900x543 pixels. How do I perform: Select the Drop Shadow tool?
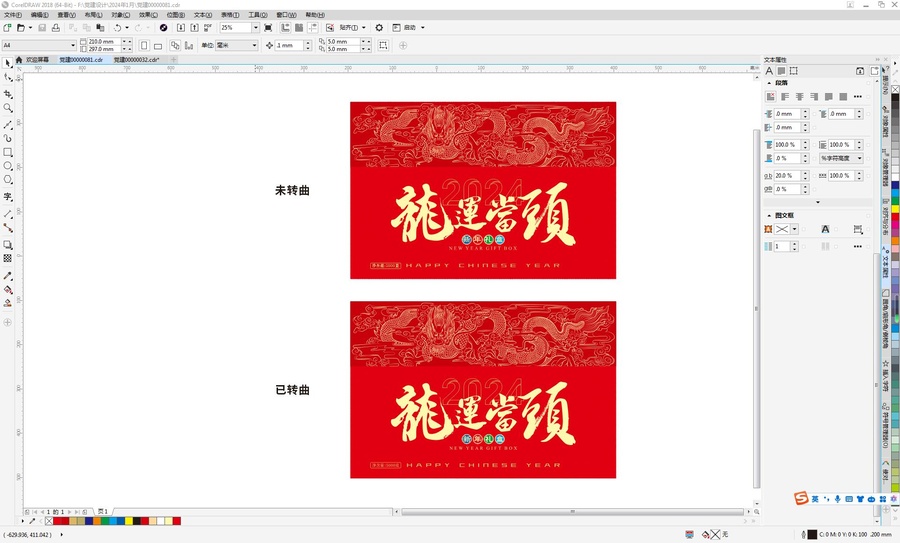(x=7, y=245)
